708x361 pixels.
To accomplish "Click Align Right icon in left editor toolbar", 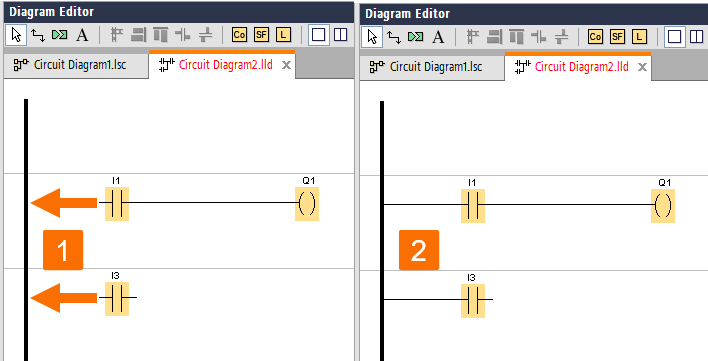I will coord(139,35).
